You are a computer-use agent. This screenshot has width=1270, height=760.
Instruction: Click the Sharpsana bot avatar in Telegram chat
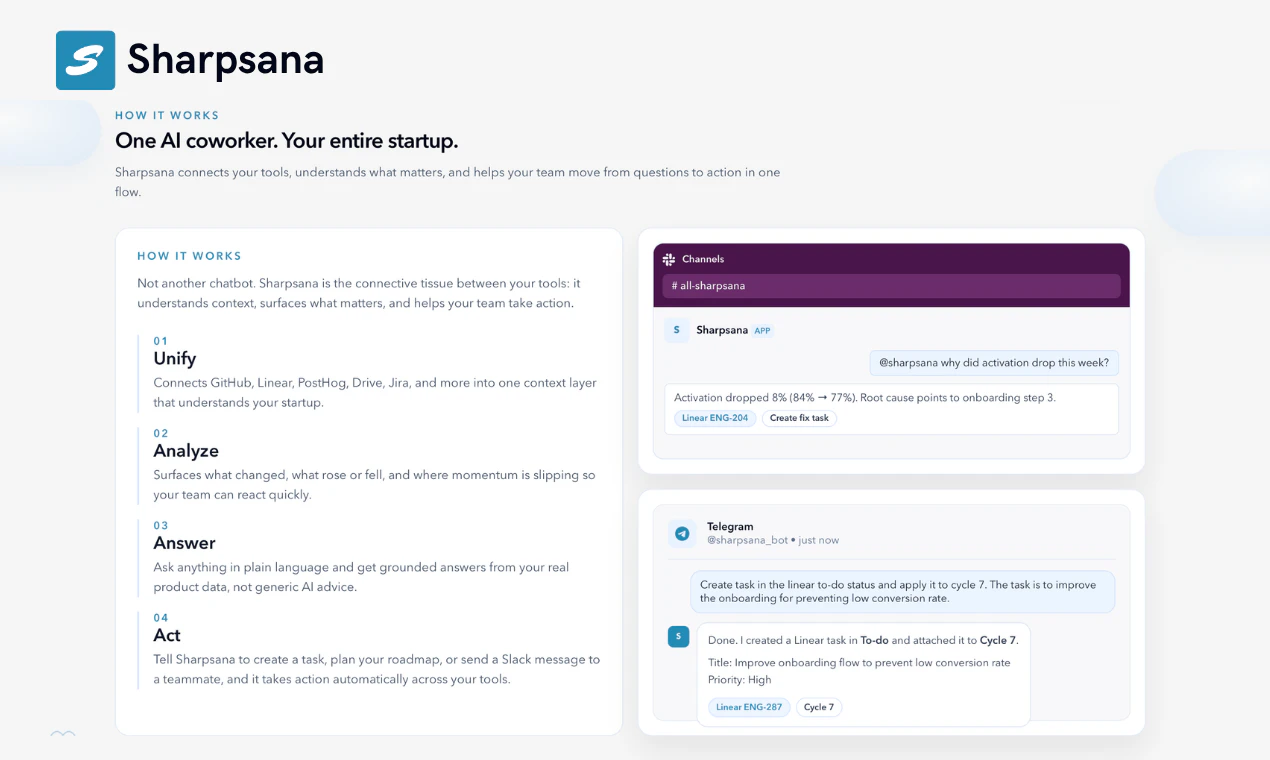pos(679,636)
